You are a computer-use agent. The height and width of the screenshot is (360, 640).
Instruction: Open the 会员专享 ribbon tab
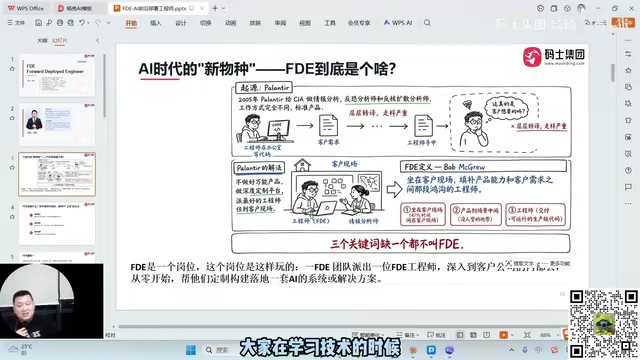pyautogui.click(x=359, y=23)
